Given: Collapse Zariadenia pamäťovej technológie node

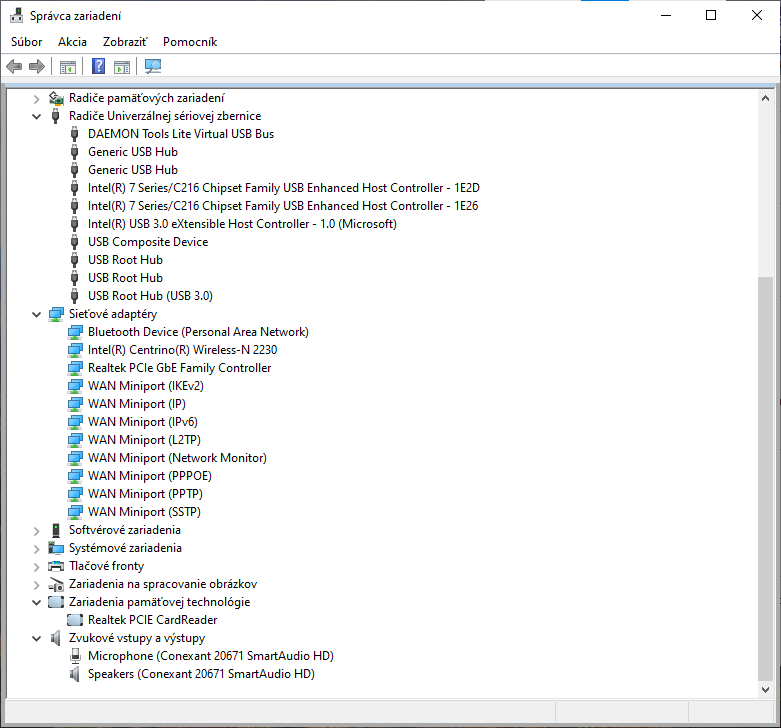Looking at the screenshot, I should 36,603.
